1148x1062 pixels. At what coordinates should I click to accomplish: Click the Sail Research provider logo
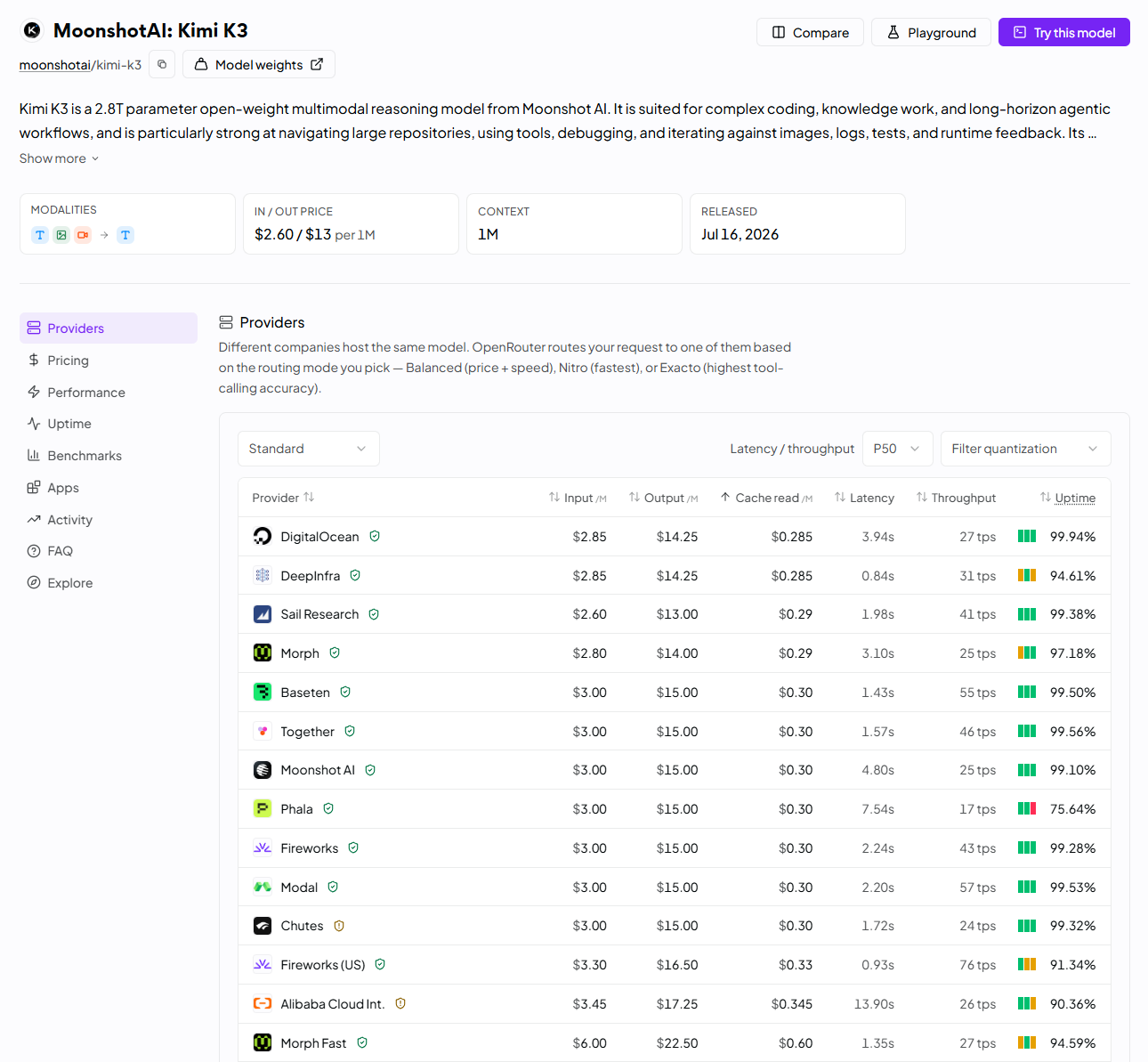263,614
